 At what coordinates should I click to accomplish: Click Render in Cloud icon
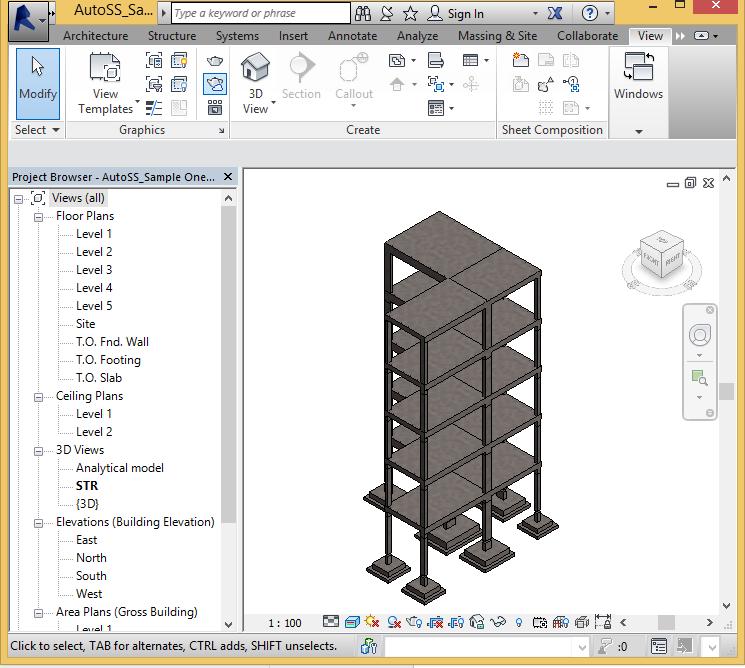pos(215,84)
